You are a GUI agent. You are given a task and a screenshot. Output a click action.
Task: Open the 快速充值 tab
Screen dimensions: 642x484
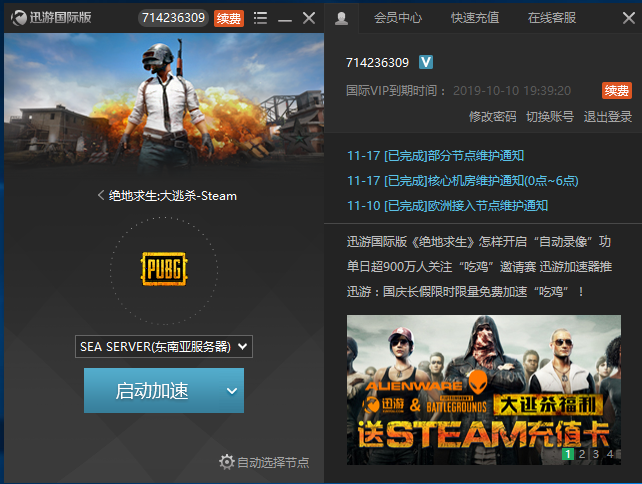point(475,18)
